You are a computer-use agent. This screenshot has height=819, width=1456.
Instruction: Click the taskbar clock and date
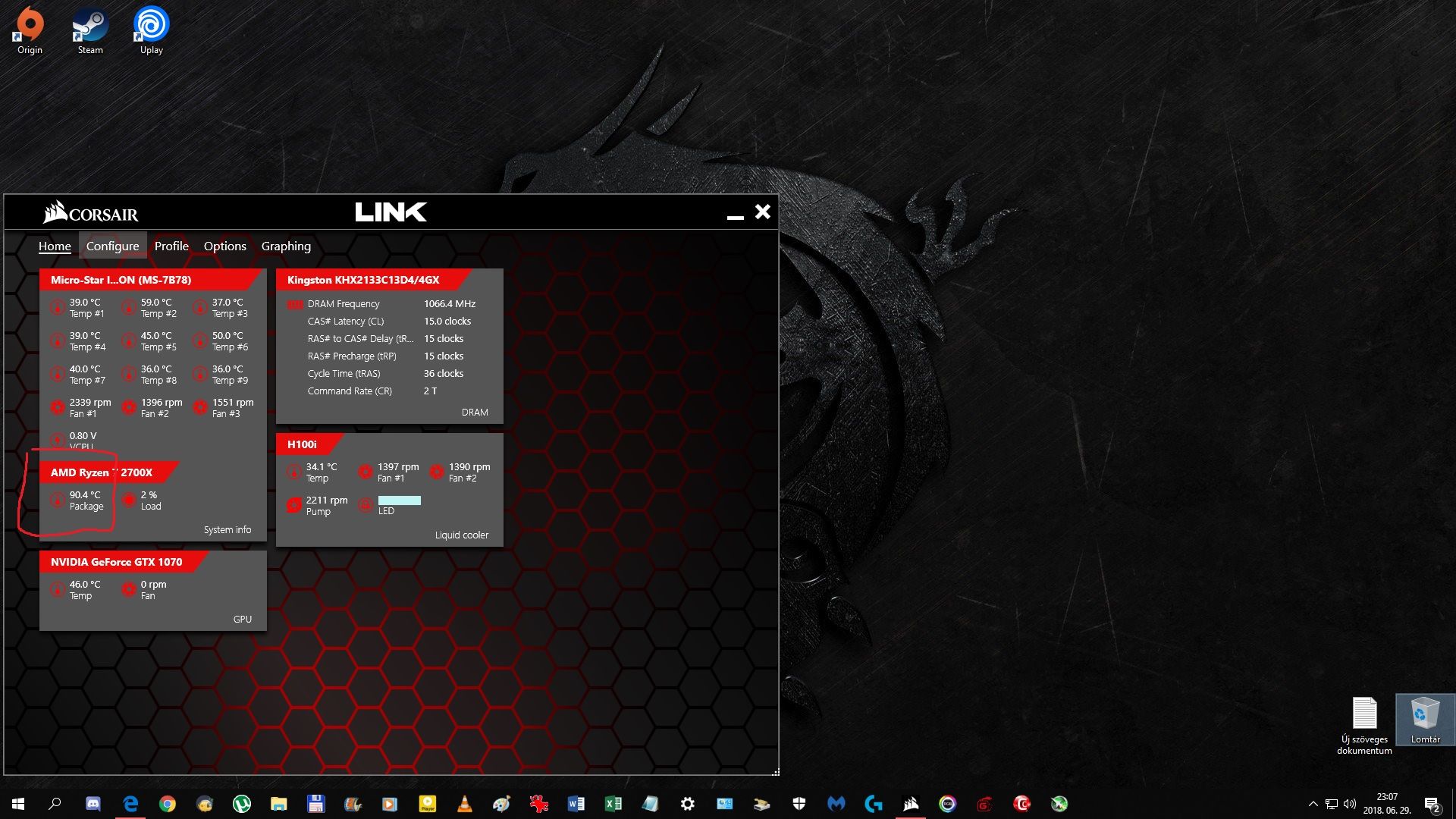[x=1386, y=804]
